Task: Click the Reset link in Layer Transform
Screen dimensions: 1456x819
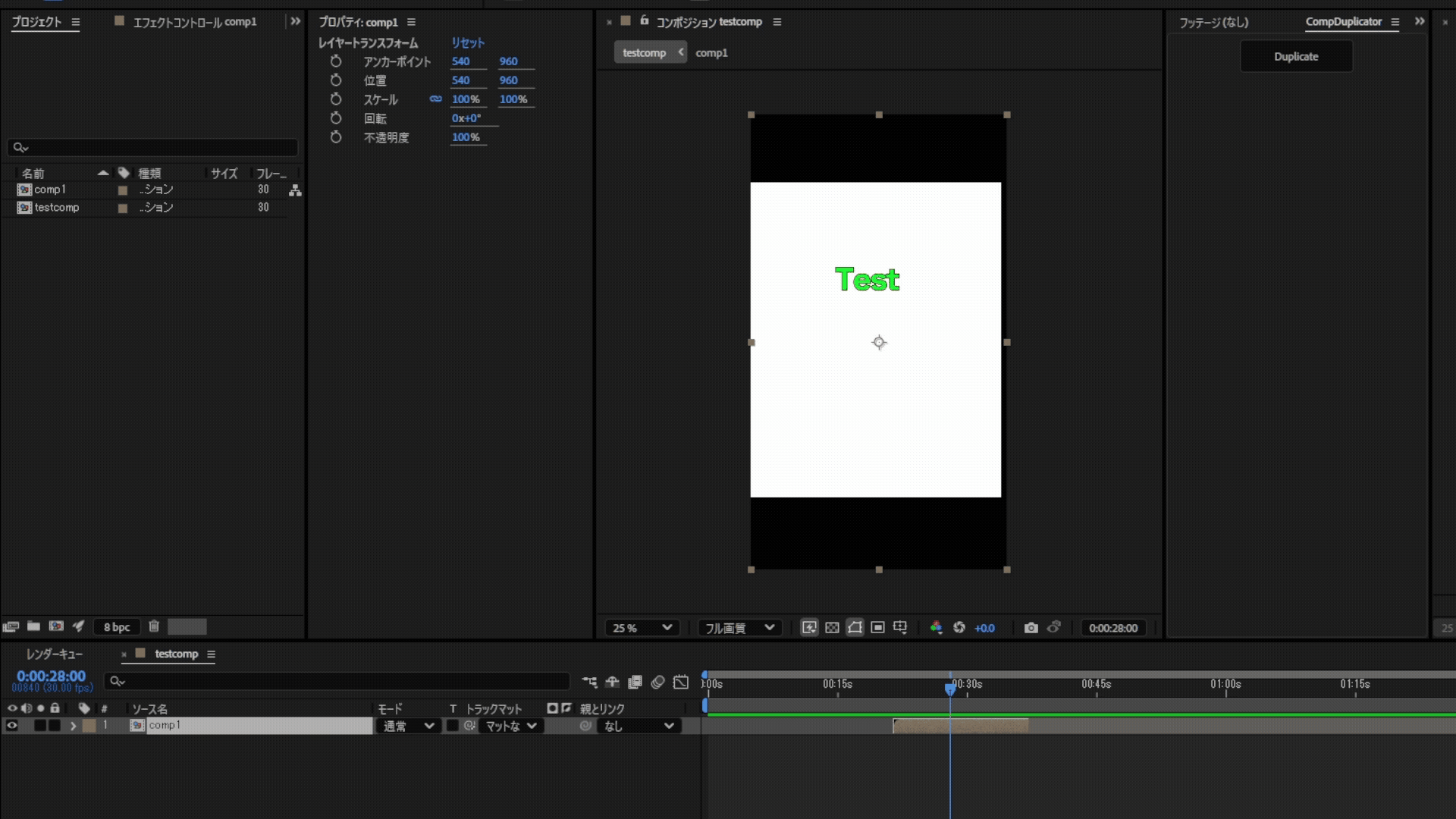Action: pos(467,43)
